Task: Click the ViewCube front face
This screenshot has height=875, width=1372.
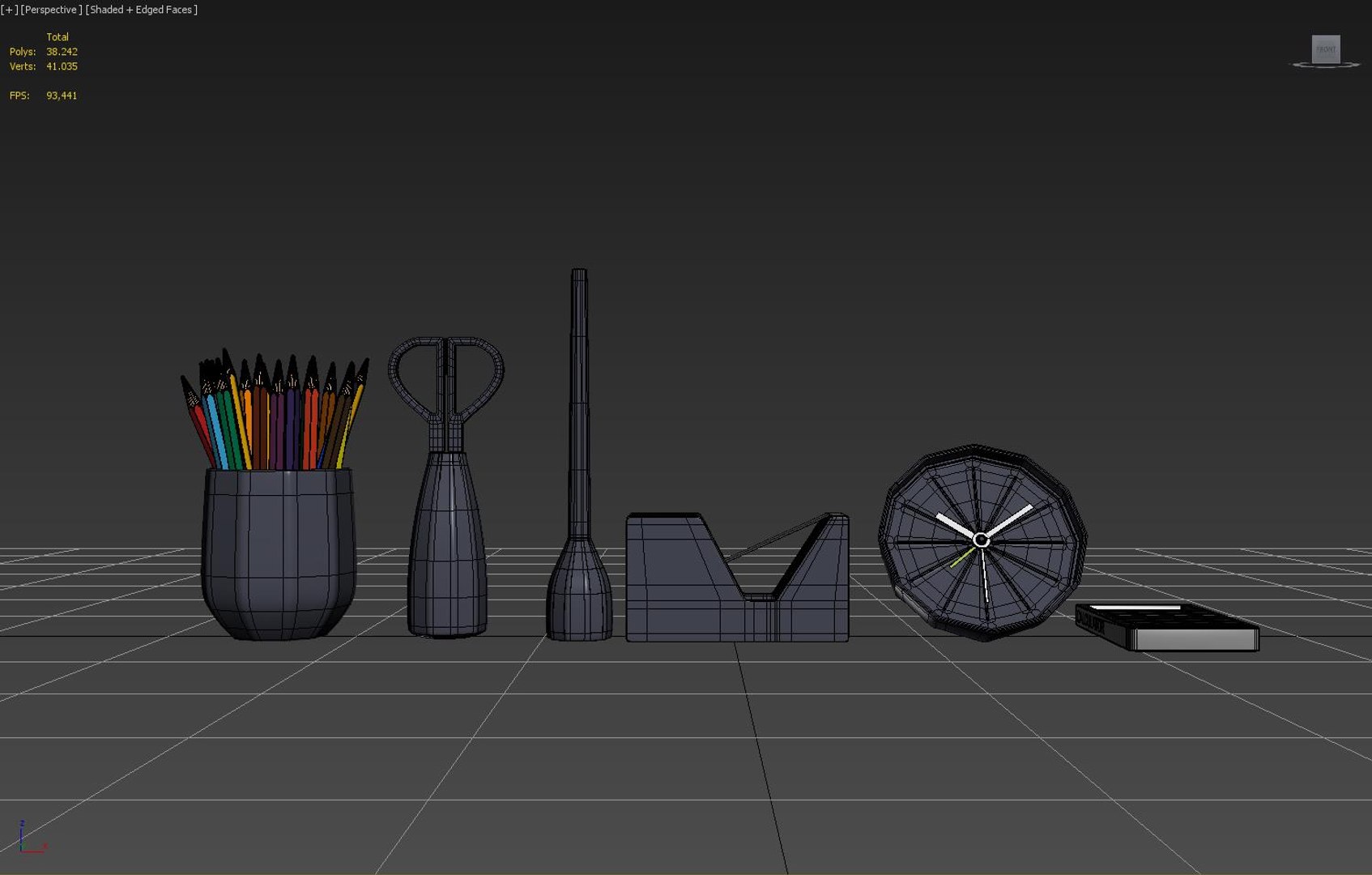Action: coord(1326,49)
